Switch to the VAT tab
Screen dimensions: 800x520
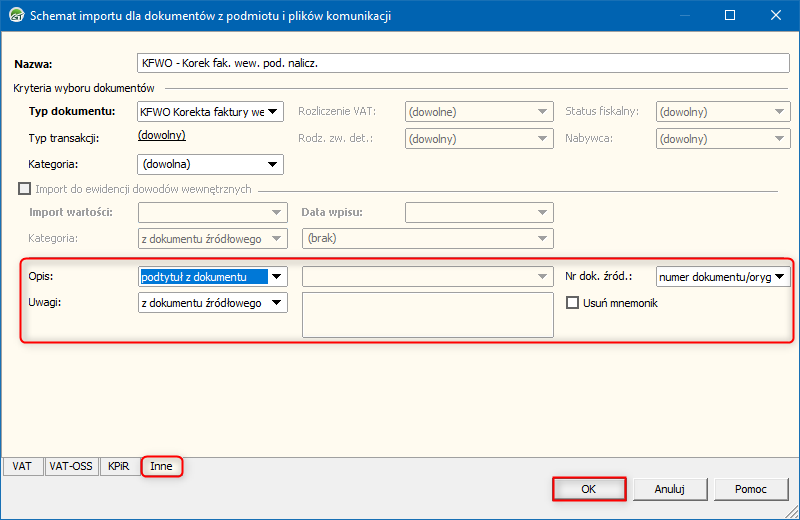[22, 465]
